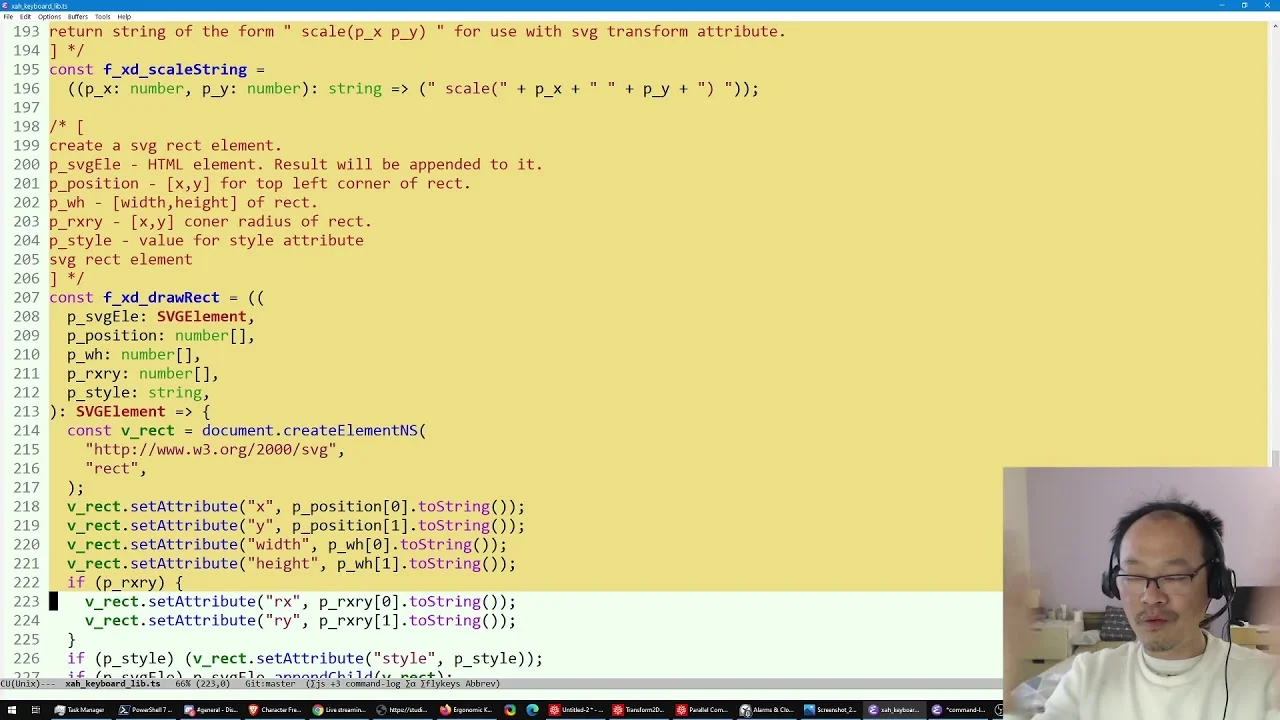Viewport: 1280px width, 720px height.
Task: Click the "width" string on line 220
Action: (x=278, y=544)
